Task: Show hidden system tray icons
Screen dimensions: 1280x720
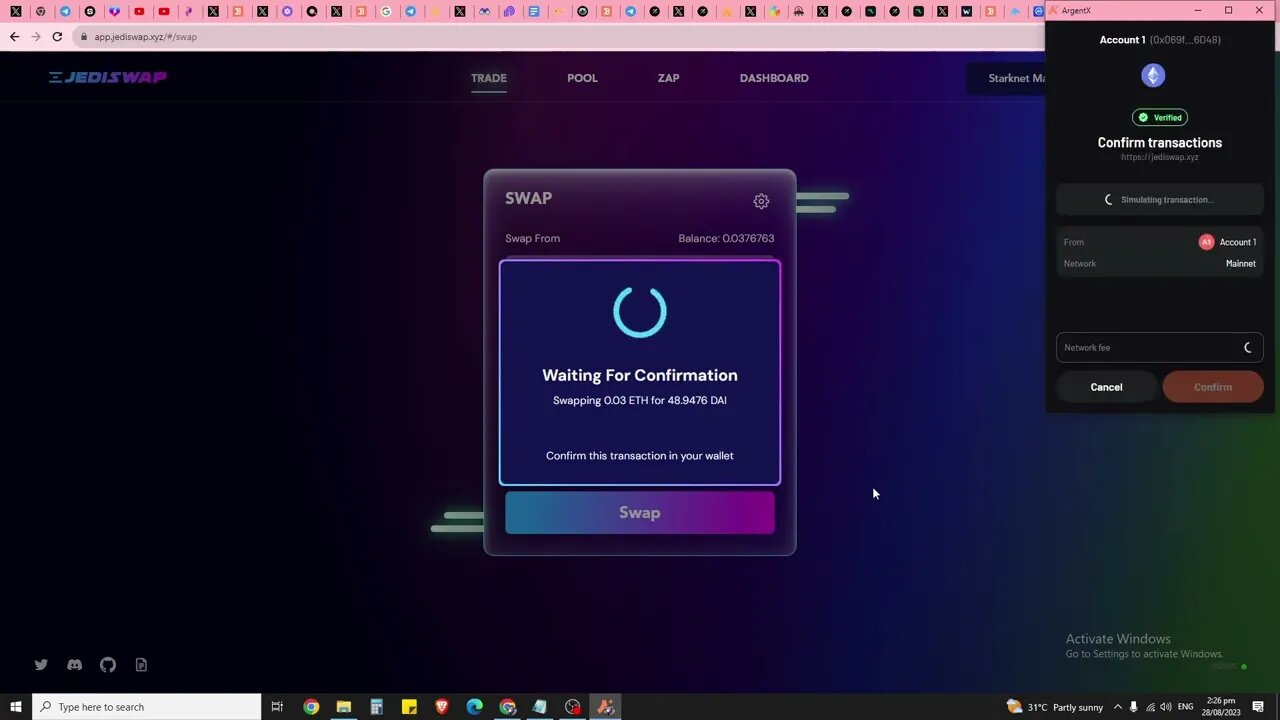Action: tap(1118, 707)
